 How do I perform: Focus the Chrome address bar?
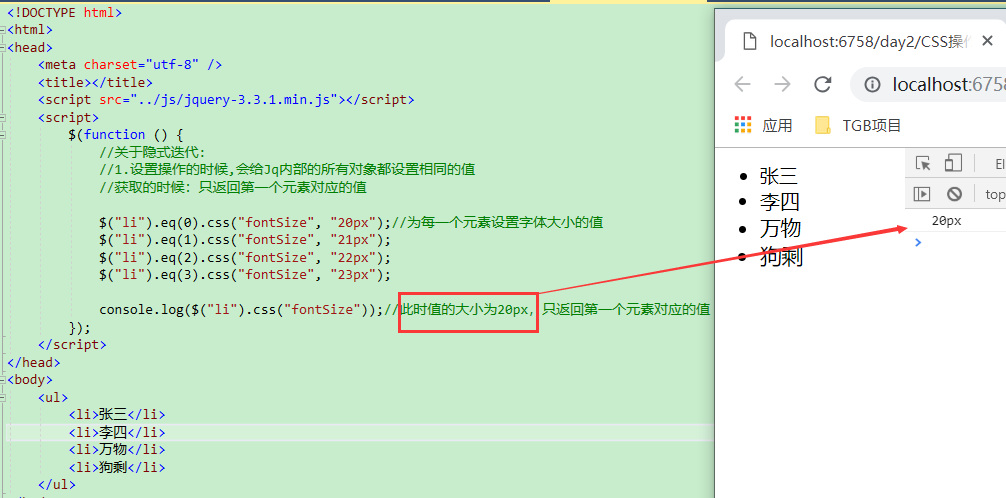coord(928,84)
